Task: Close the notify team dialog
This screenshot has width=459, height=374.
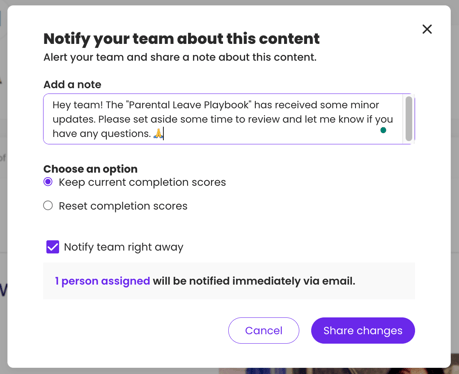Action: pyautogui.click(x=427, y=29)
